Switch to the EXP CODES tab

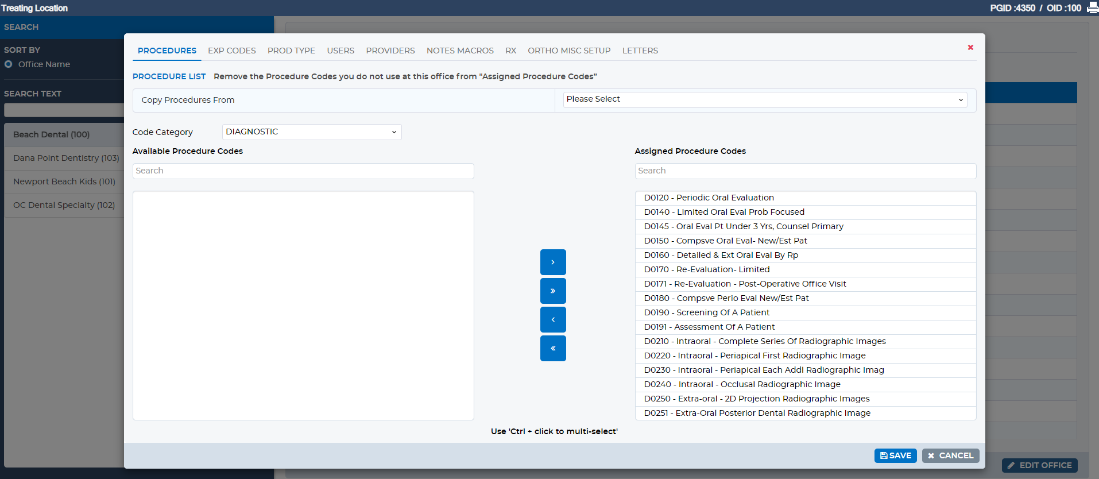pos(232,50)
